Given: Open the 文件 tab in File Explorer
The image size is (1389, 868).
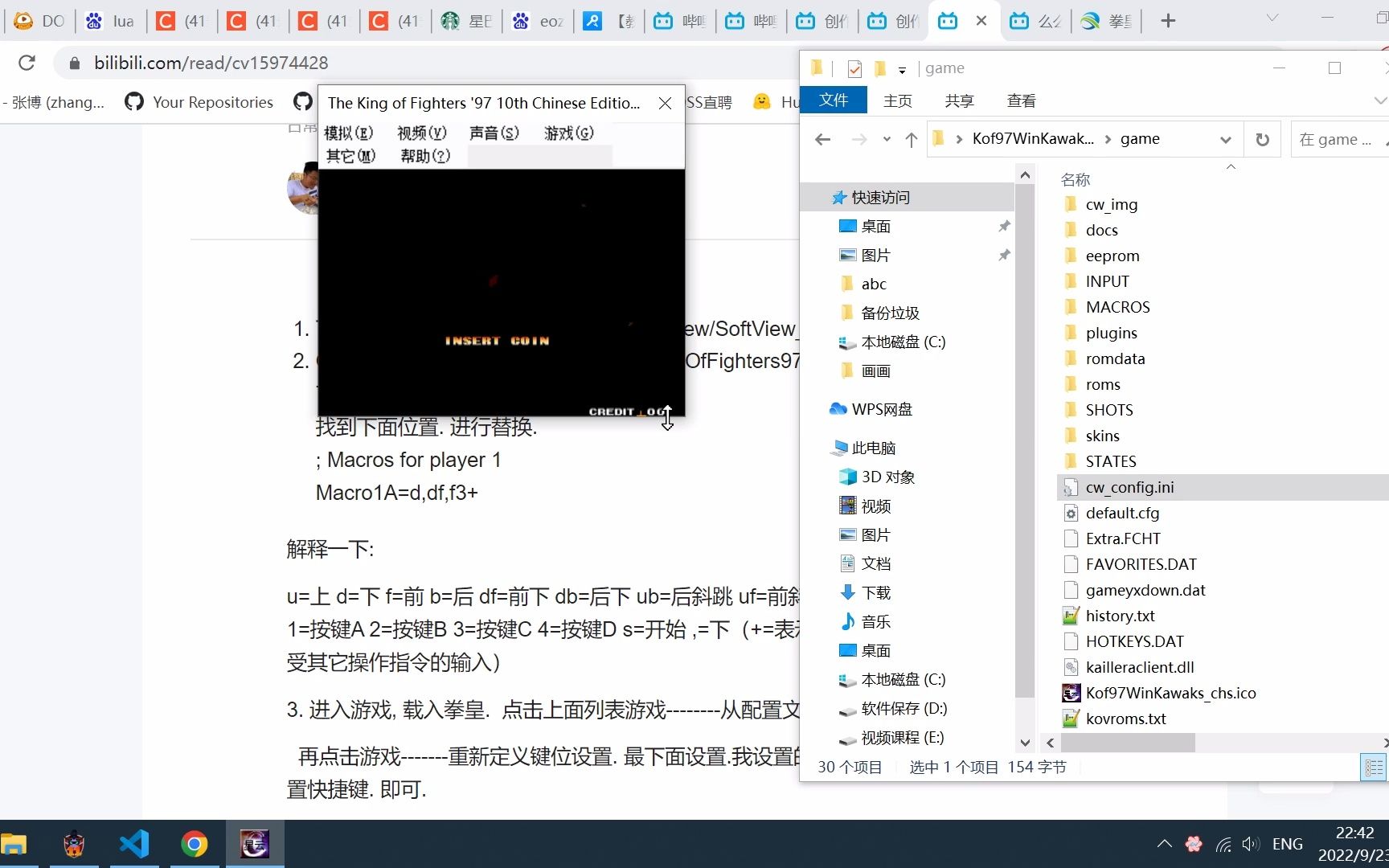Looking at the screenshot, I should [x=834, y=100].
